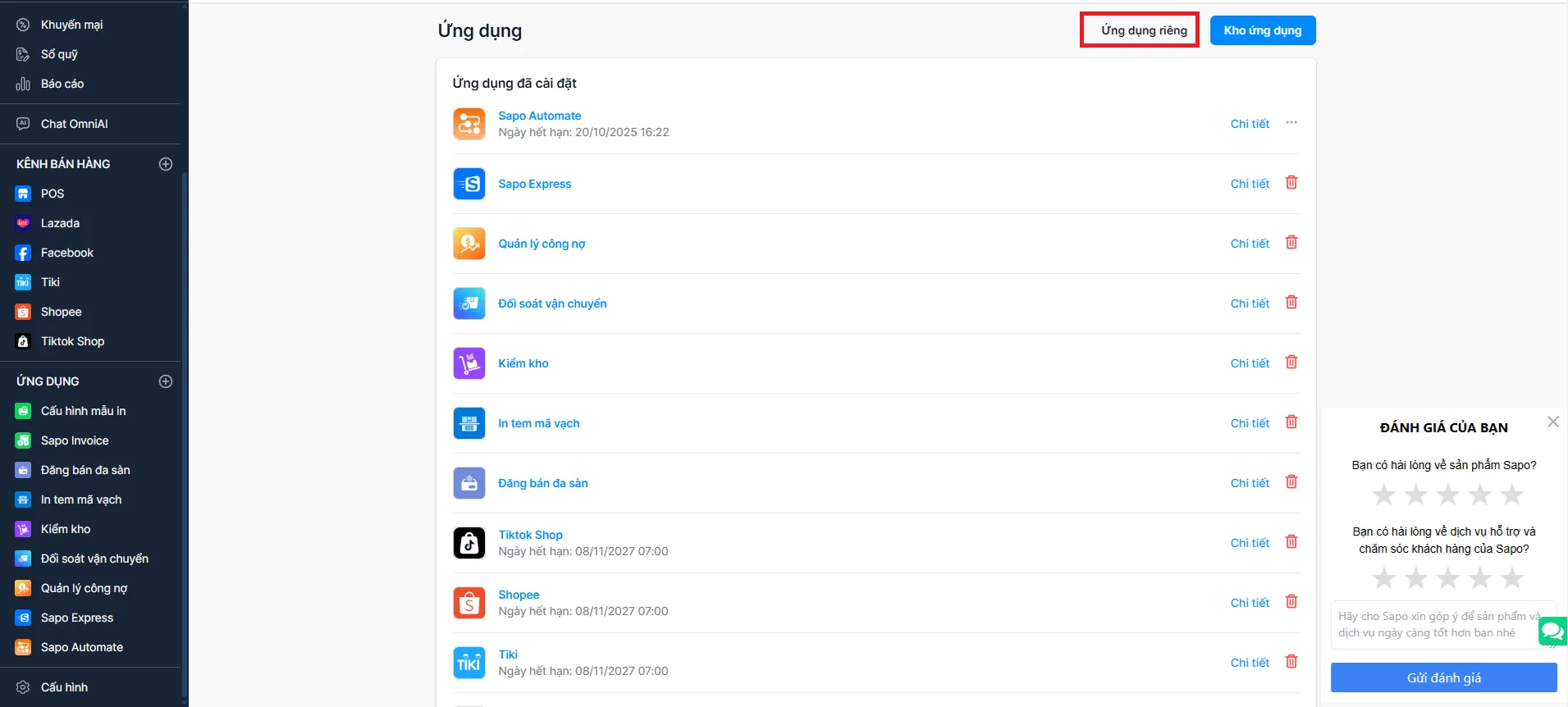Open Chat OmniAI
This screenshot has width=1568, height=707.
pyautogui.click(x=74, y=124)
